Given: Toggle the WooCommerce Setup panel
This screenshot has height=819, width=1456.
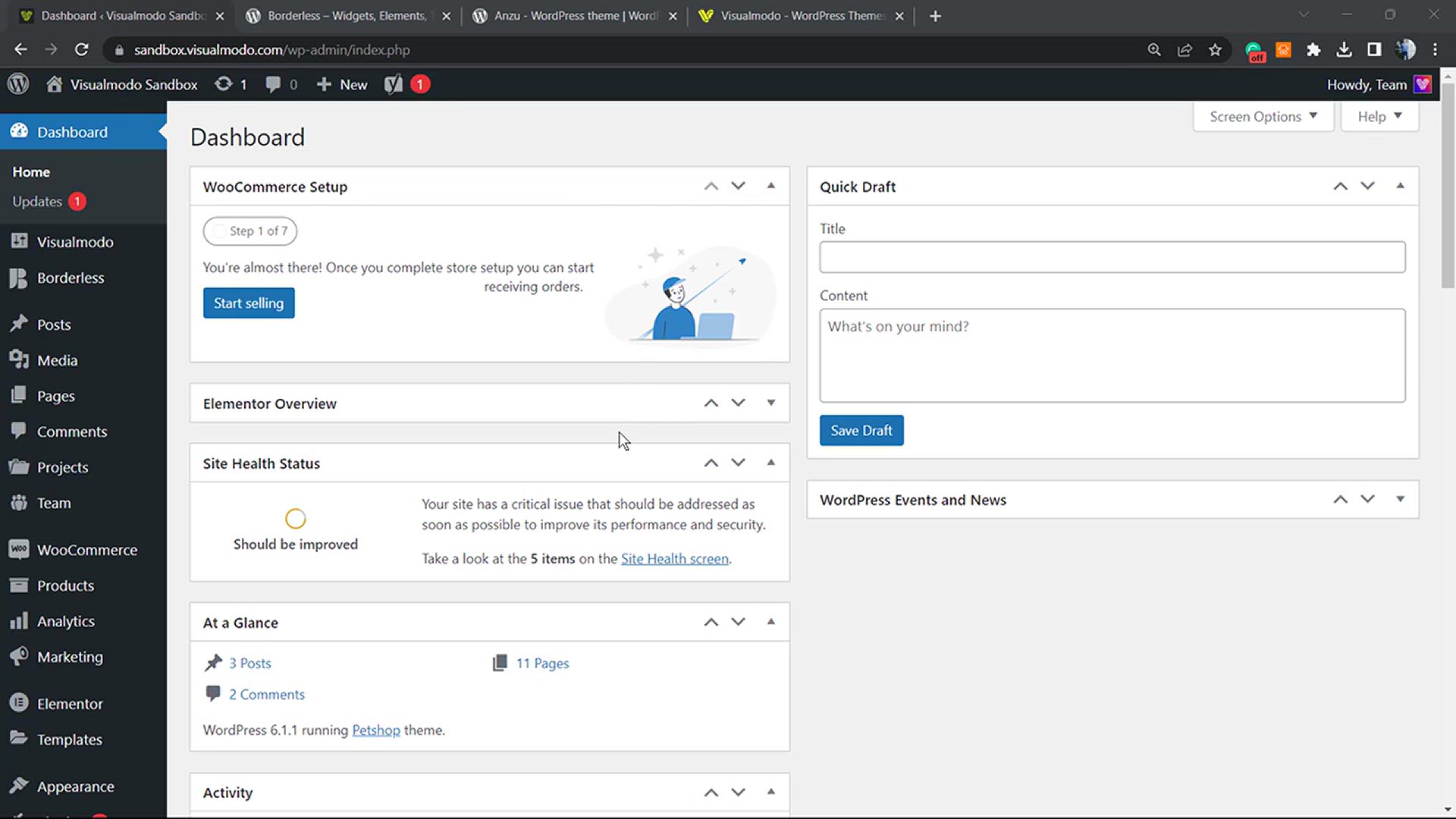Looking at the screenshot, I should [770, 186].
